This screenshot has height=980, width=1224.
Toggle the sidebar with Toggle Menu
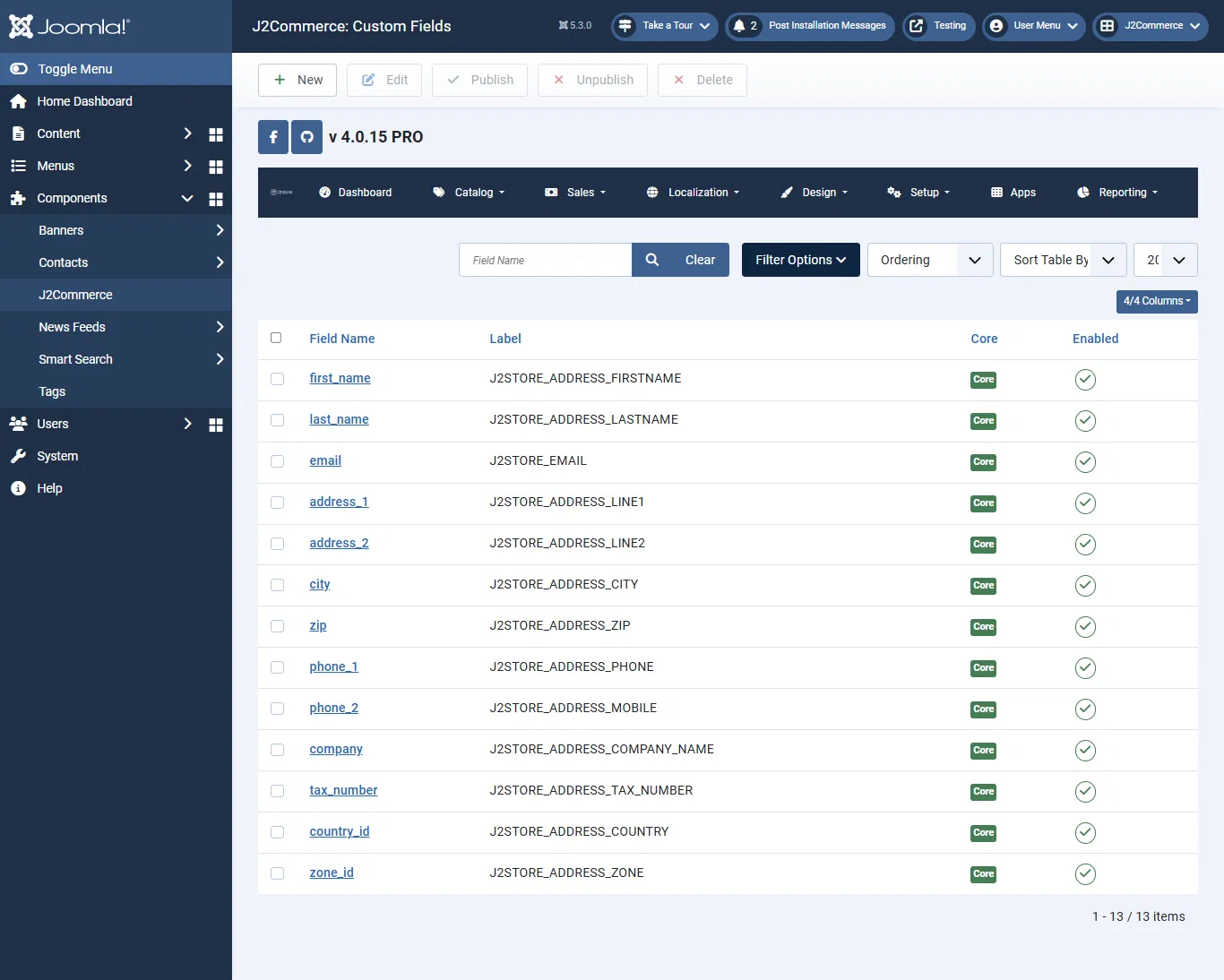point(116,69)
